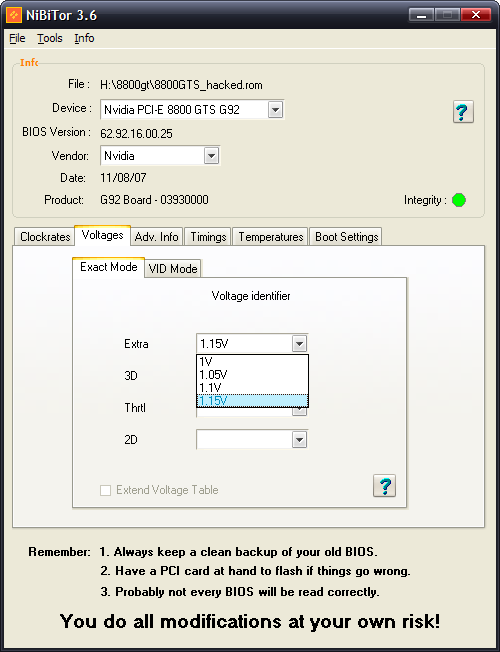Open the Thrtl voltage dropdown arrow
Screen dimensions: 500x652
coord(299,412)
